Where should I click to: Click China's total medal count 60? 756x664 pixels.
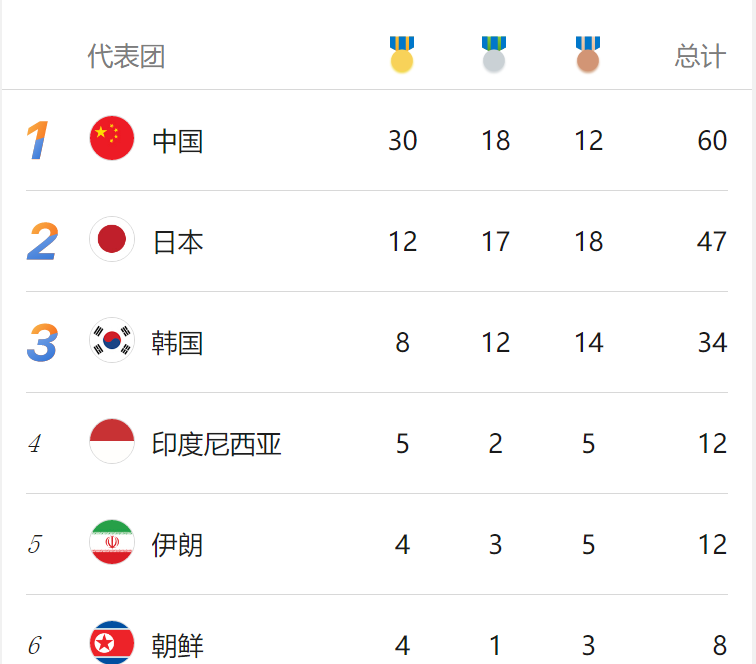click(x=712, y=141)
